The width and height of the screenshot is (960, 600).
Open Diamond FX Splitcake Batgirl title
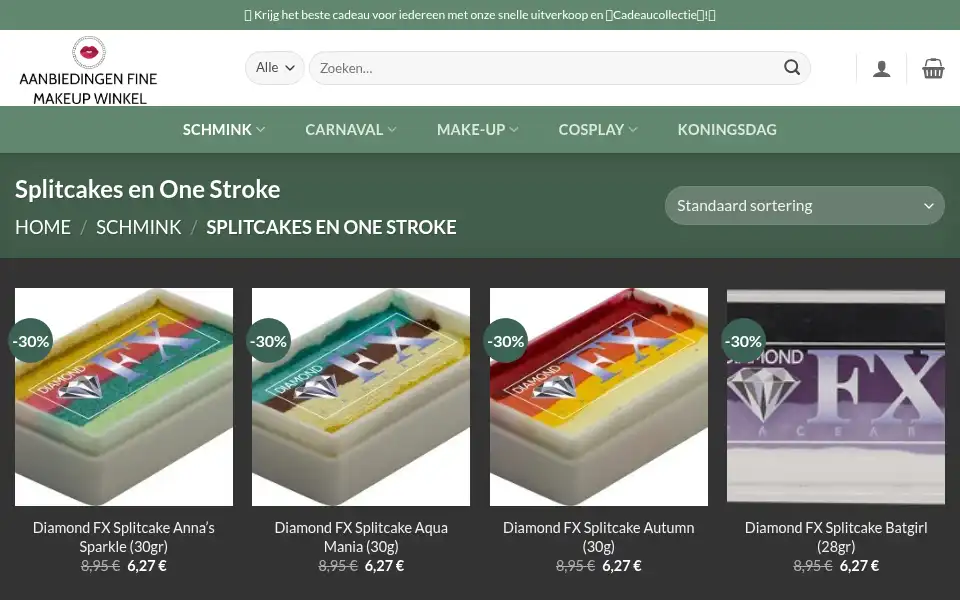click(836, 537)
